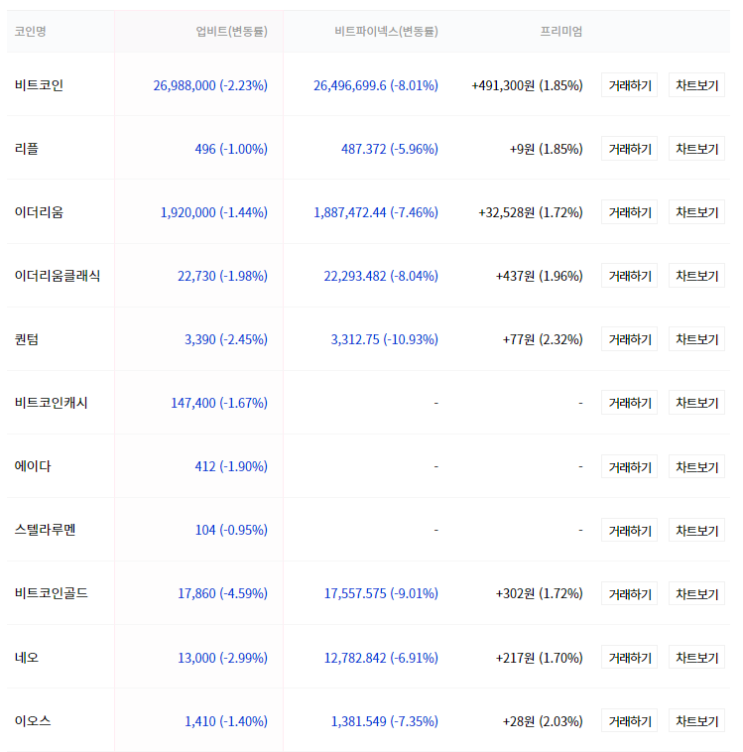Trade 퀀텀 with 거래하기 button
Image resolution: width=743 pixels, height=752 pixels.
pyautogui.click(x=629, y=339)
